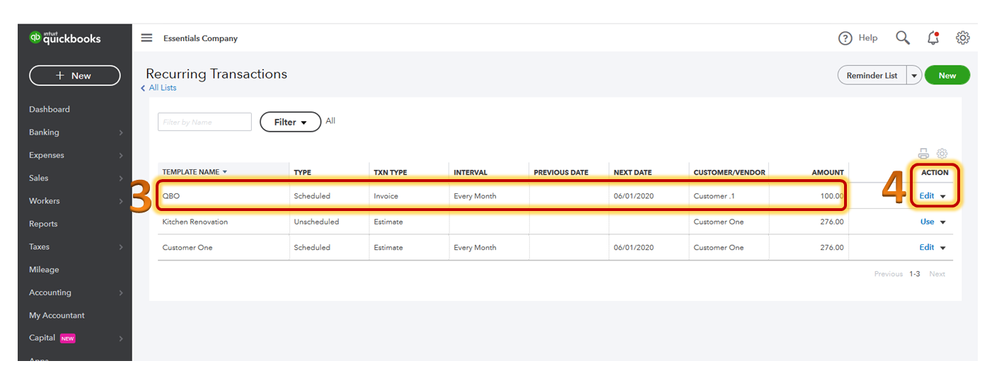Screen dimensions: 999x381
Task: Click Next pagination link
Action: coord(937,274)
